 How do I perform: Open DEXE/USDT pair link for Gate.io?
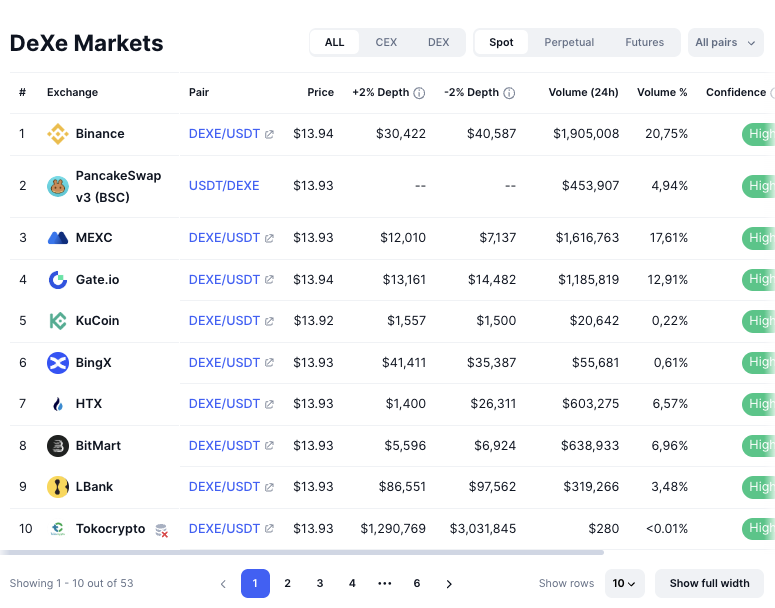tap(224, 280)
